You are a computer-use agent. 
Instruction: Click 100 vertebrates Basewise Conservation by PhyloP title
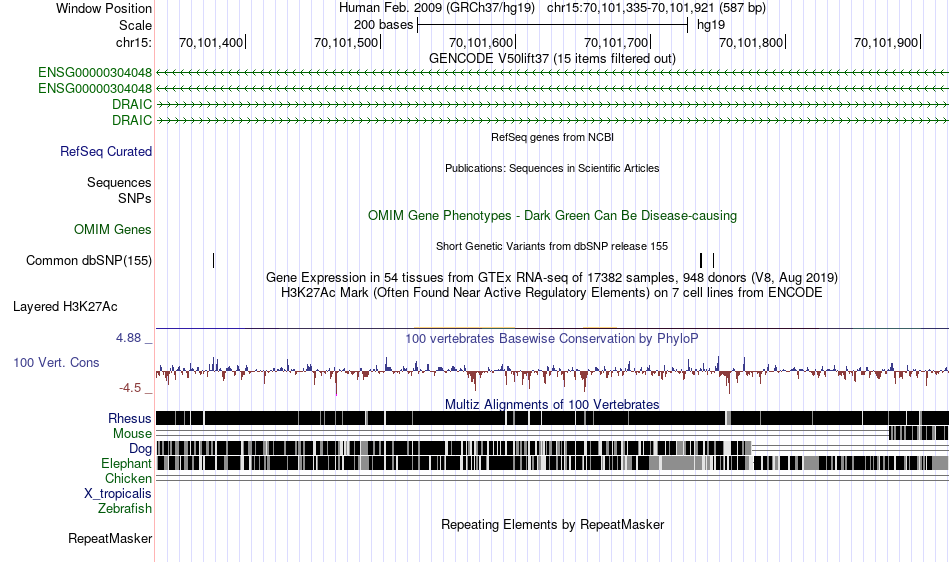click(552, 339)
